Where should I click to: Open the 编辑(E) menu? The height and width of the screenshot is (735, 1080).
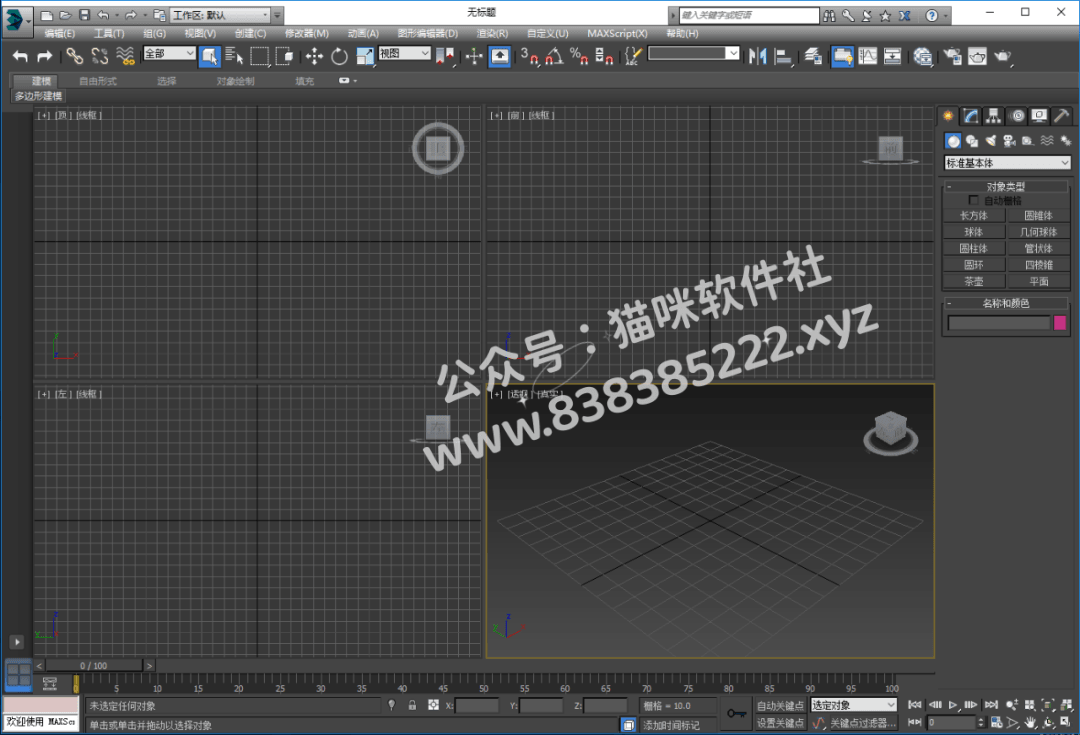click(59, 33)
